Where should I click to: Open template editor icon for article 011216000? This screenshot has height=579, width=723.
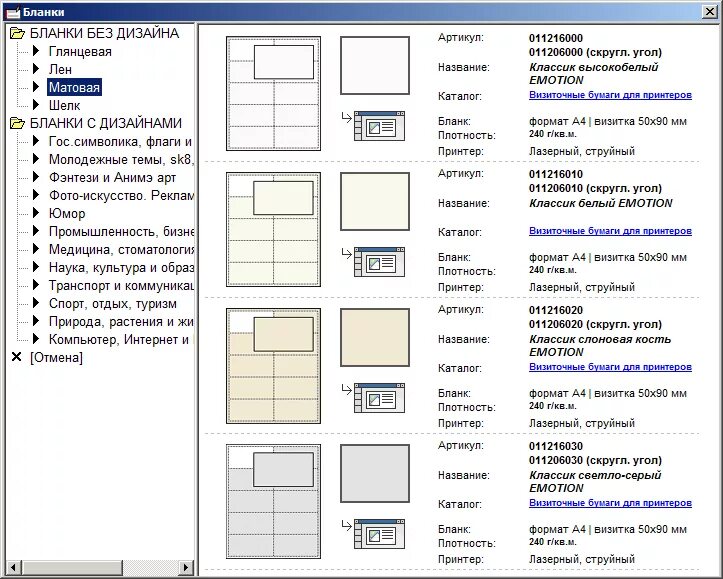pyautogui.click(x=379, y=126)
